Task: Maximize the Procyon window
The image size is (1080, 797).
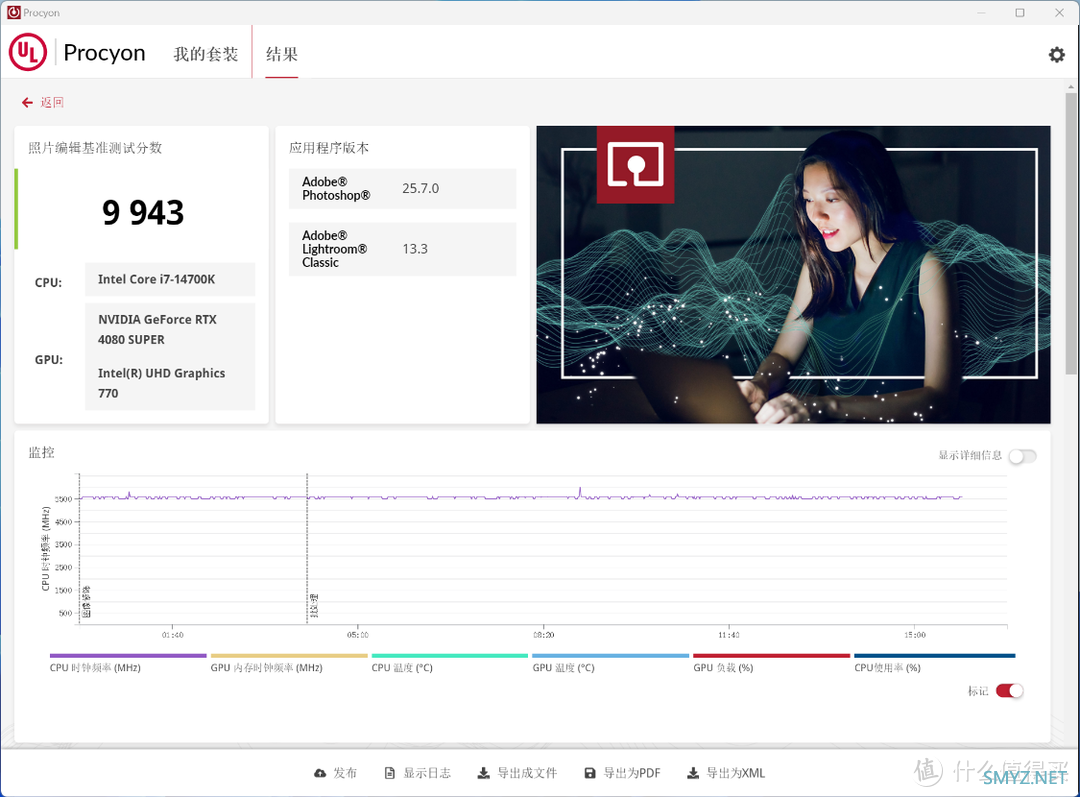Action: (x=1020, y=12)
